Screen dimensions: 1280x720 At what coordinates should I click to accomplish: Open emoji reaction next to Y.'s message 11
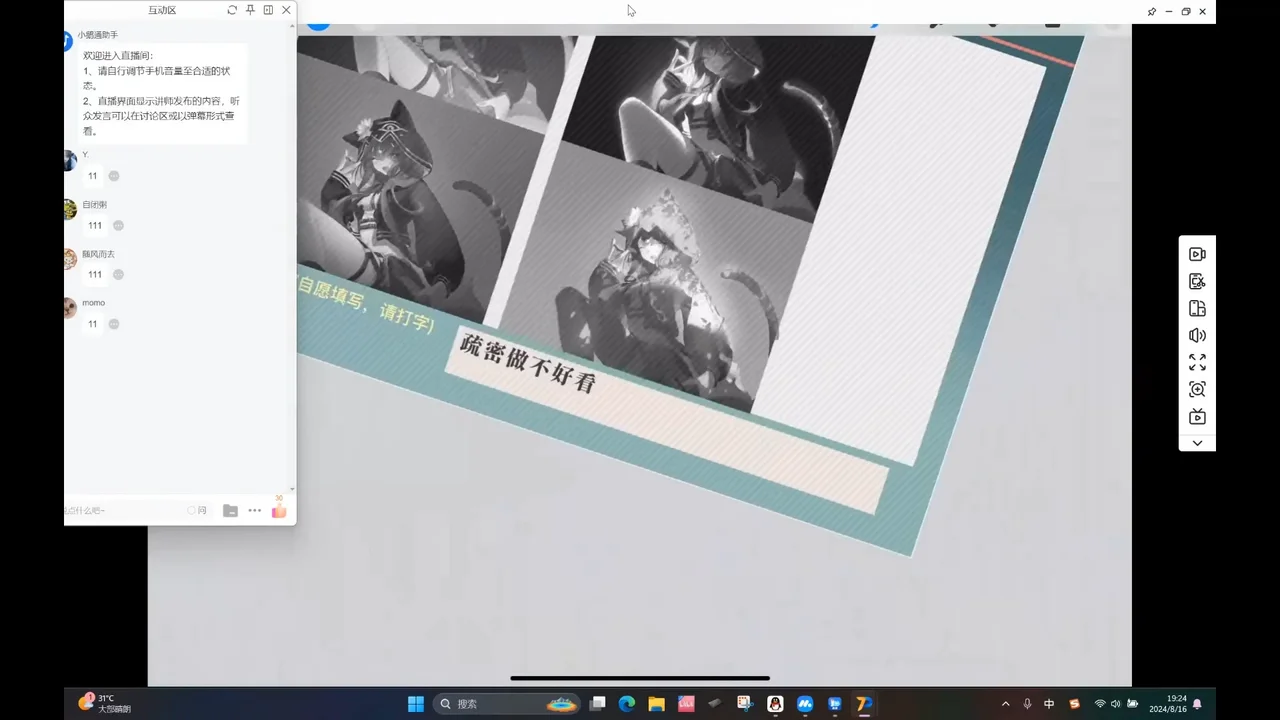tap(114, 176)
